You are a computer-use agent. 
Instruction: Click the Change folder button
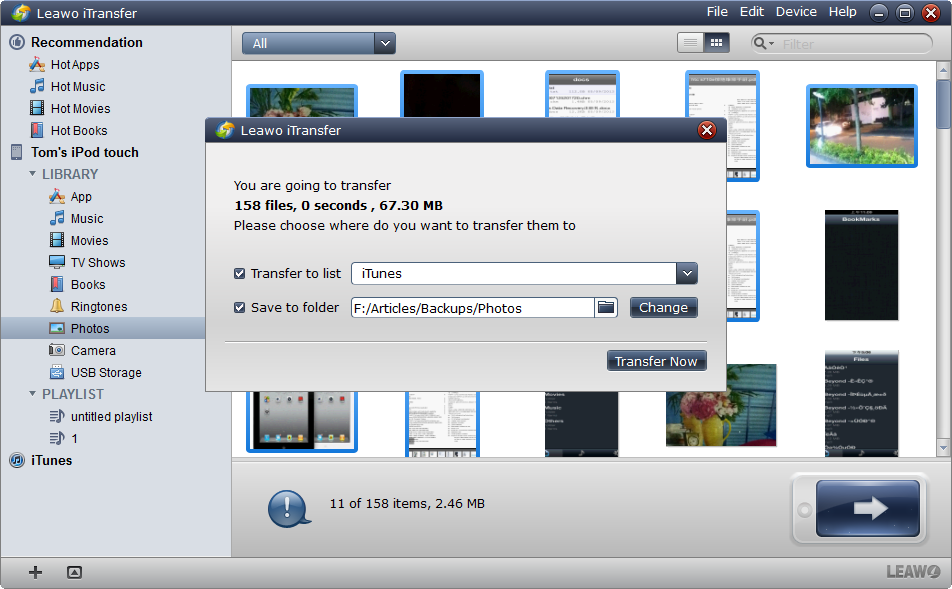click(663, 307)
